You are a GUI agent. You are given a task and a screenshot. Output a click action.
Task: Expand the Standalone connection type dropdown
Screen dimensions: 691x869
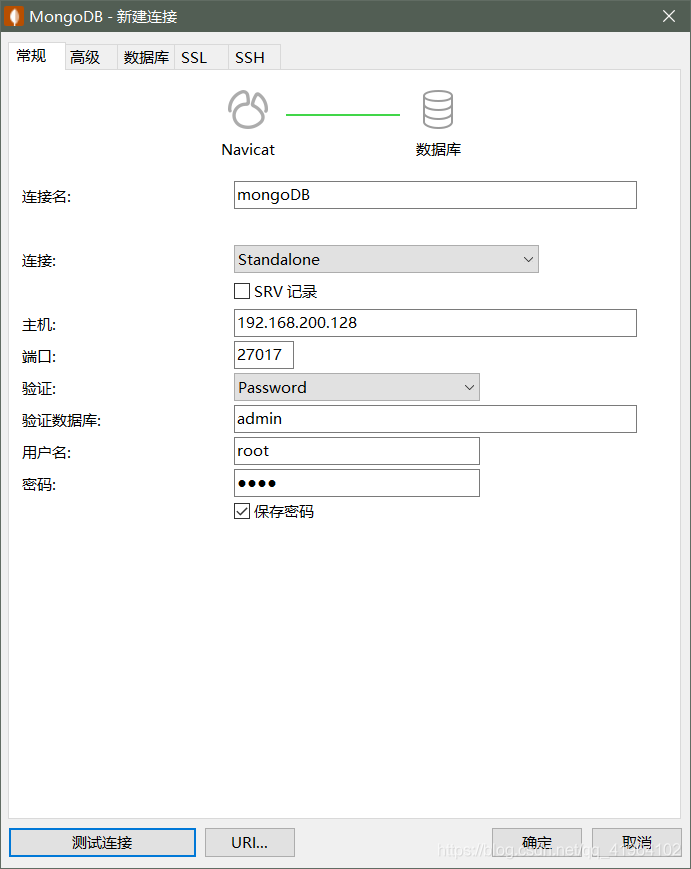pyautogui.click(x=386, y=259)
